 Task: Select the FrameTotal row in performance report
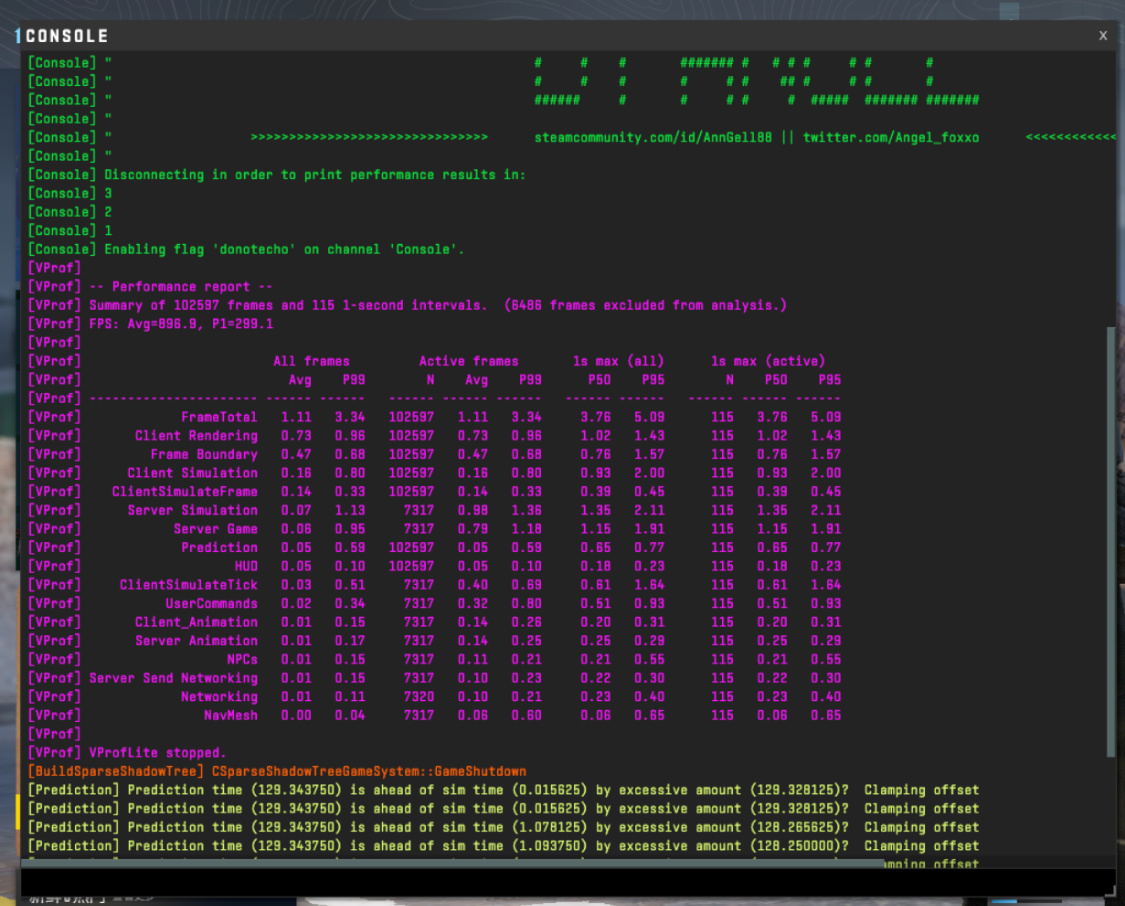point(434,417)
